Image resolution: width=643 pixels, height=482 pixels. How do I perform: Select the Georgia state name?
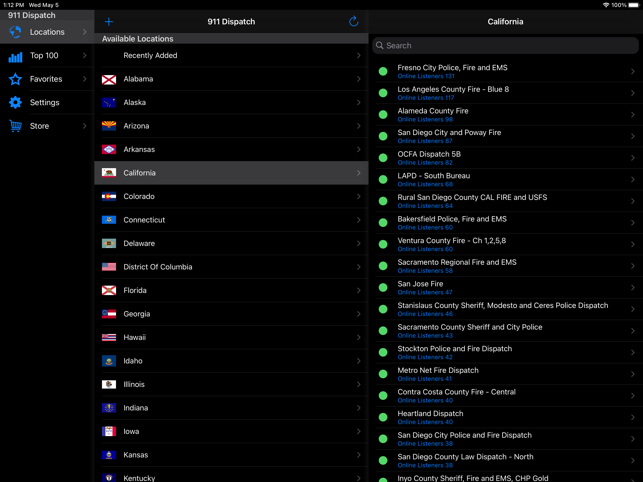click(137, 314)
